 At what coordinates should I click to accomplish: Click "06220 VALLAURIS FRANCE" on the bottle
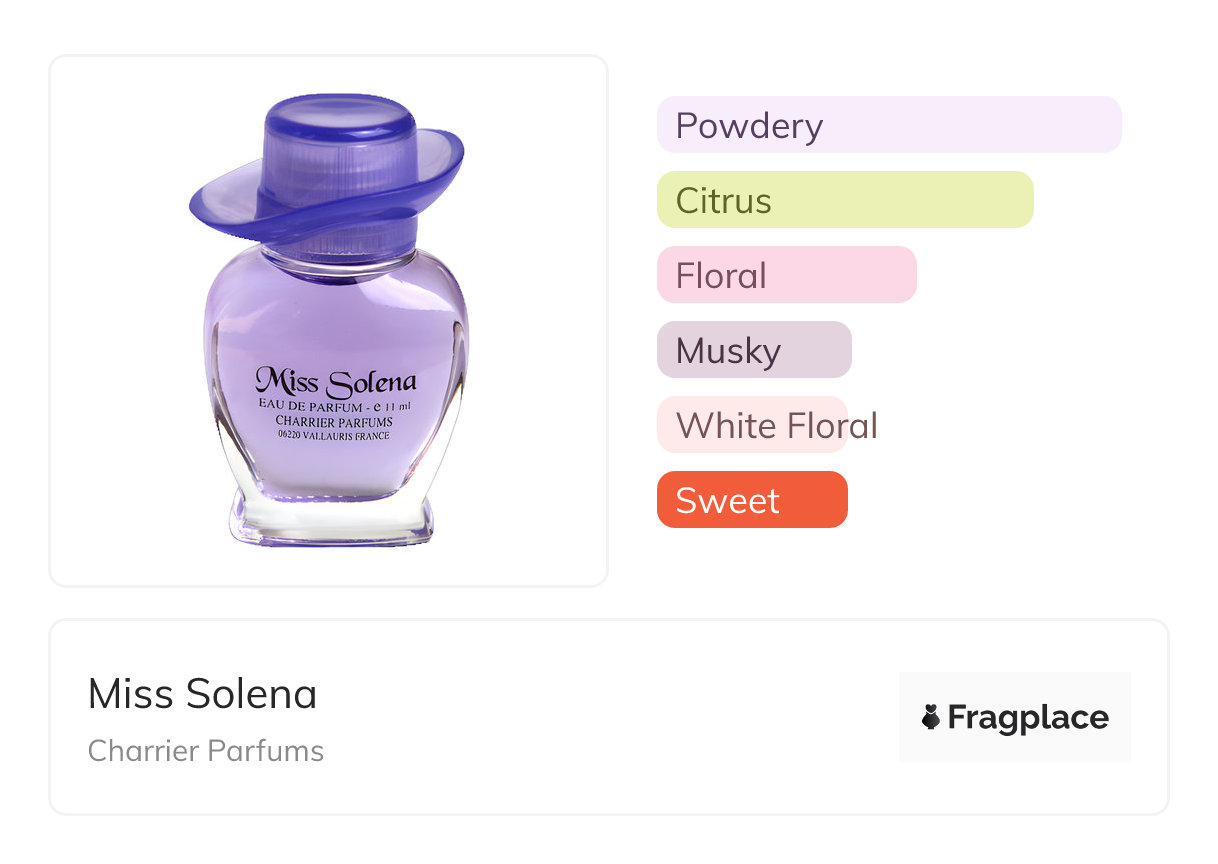point(334,435)
